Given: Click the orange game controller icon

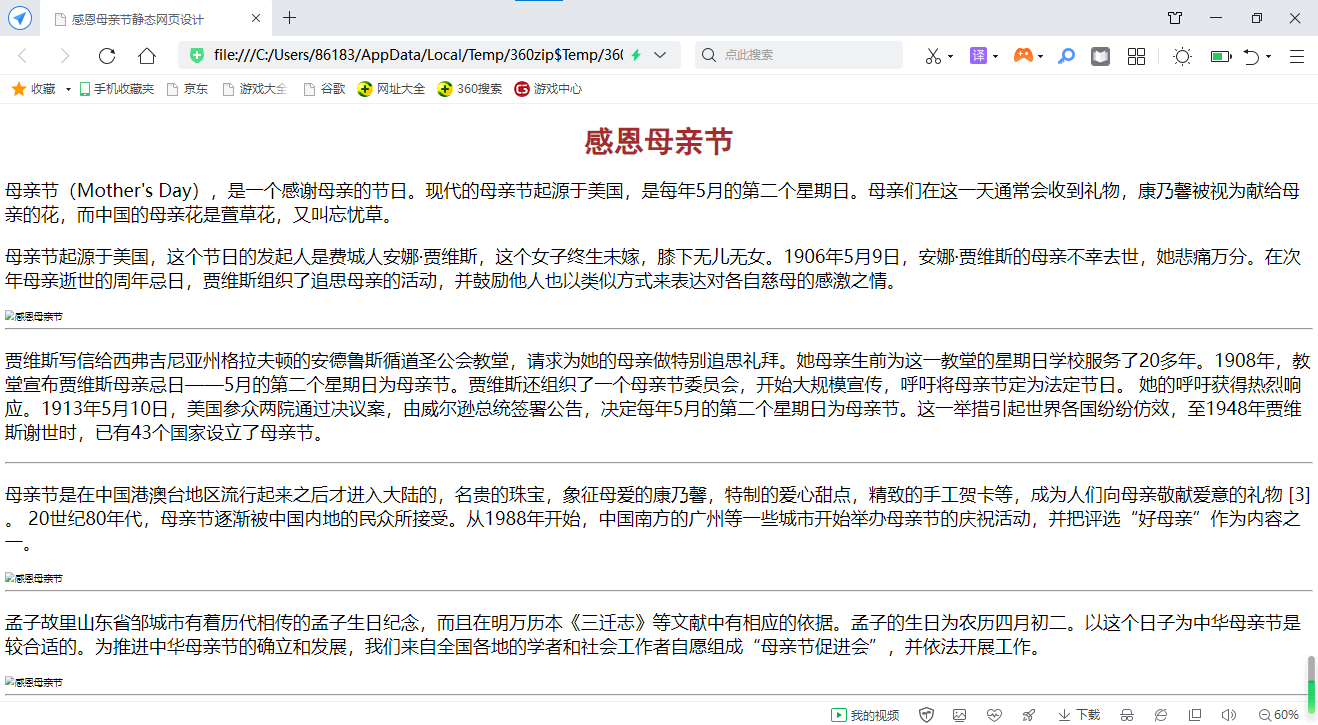Looking at the screenshot, I should tap(1023, 56).
